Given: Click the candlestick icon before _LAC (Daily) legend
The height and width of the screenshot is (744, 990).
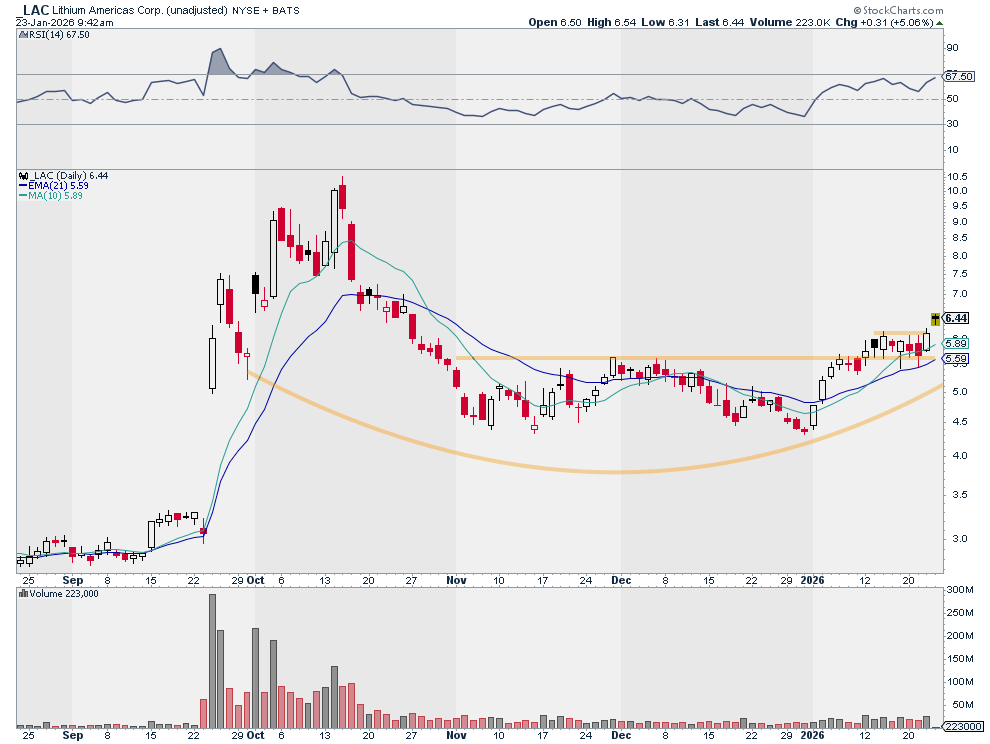Looking at the screenshot, I should (x=23, y=176).
